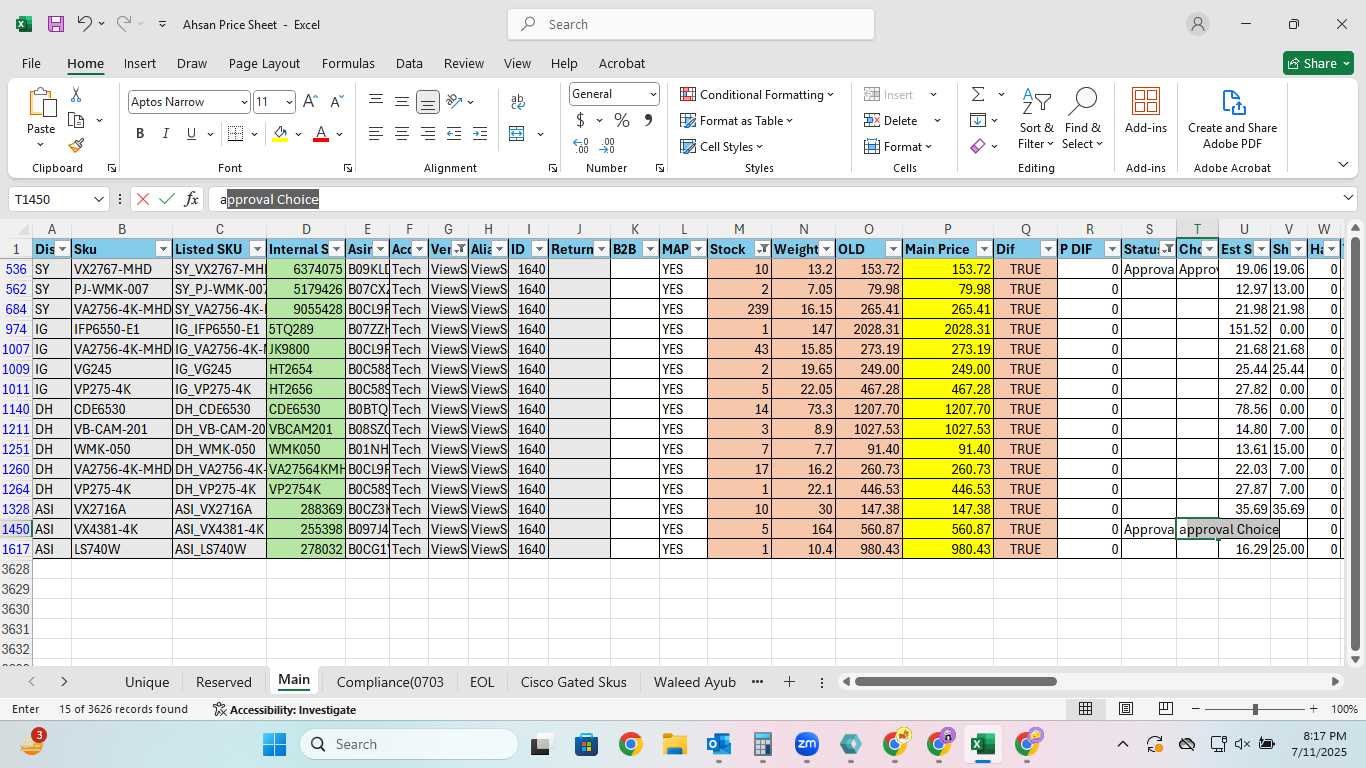Toggle bottom align button

(x=427, y=102)
